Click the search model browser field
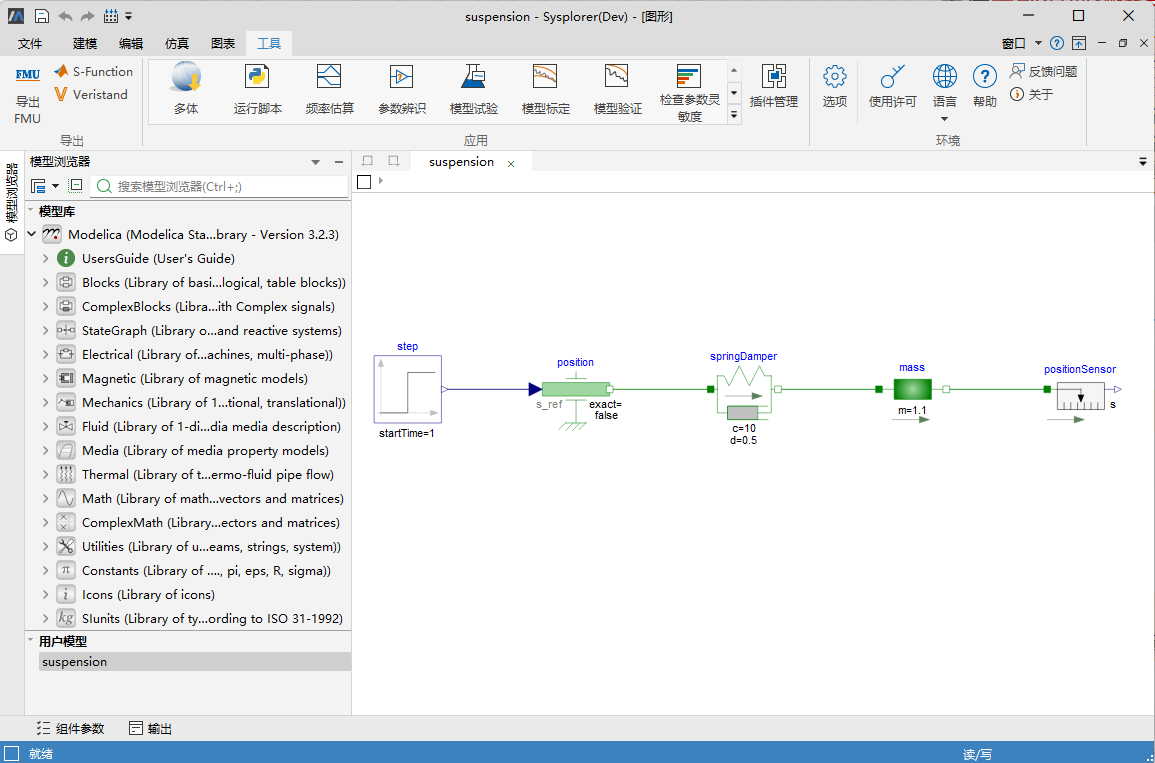The height and width of the screenshot is (763, 1155). (220, 186)
